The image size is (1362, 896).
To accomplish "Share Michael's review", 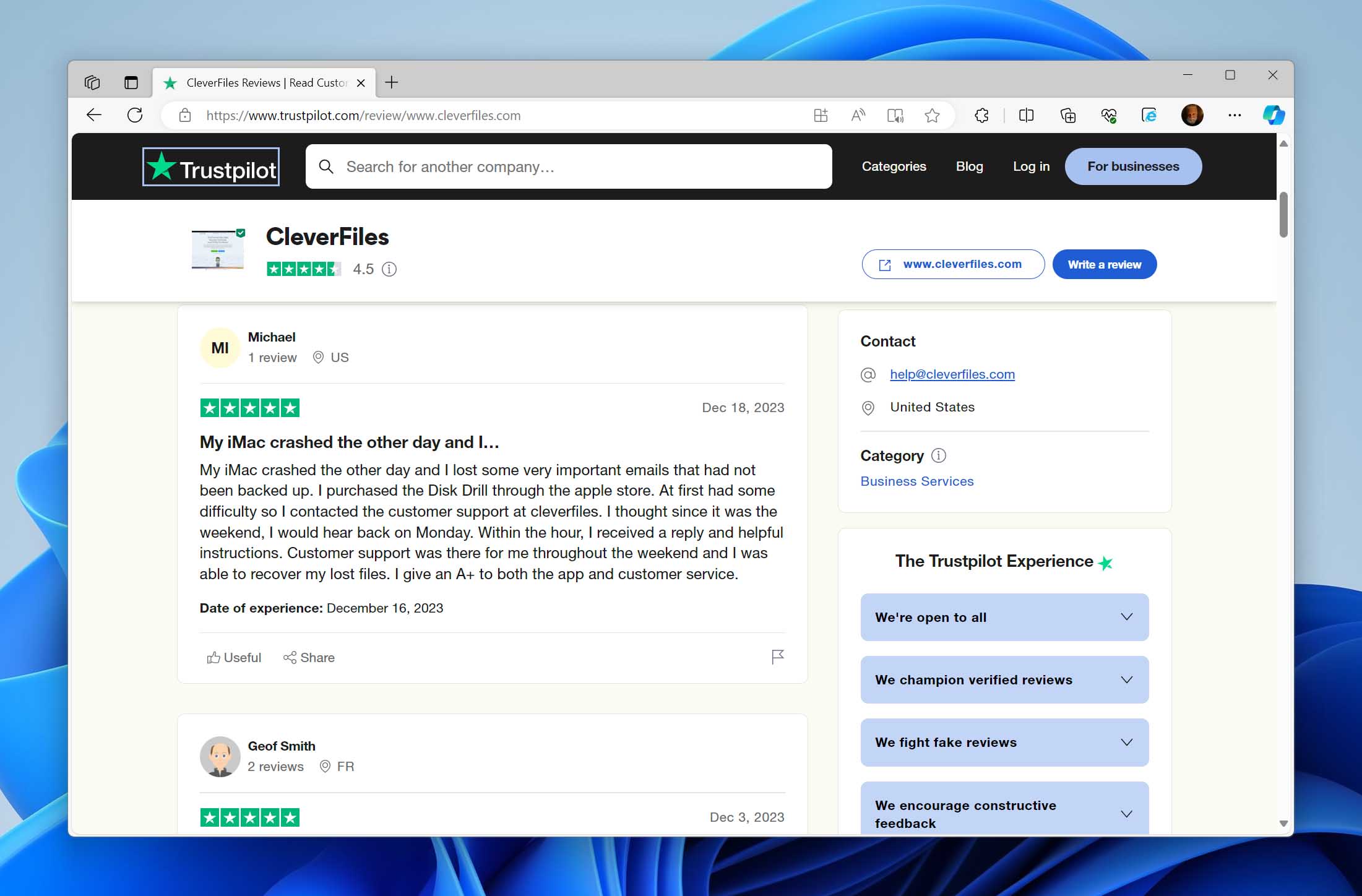I will tap(309, 658).
